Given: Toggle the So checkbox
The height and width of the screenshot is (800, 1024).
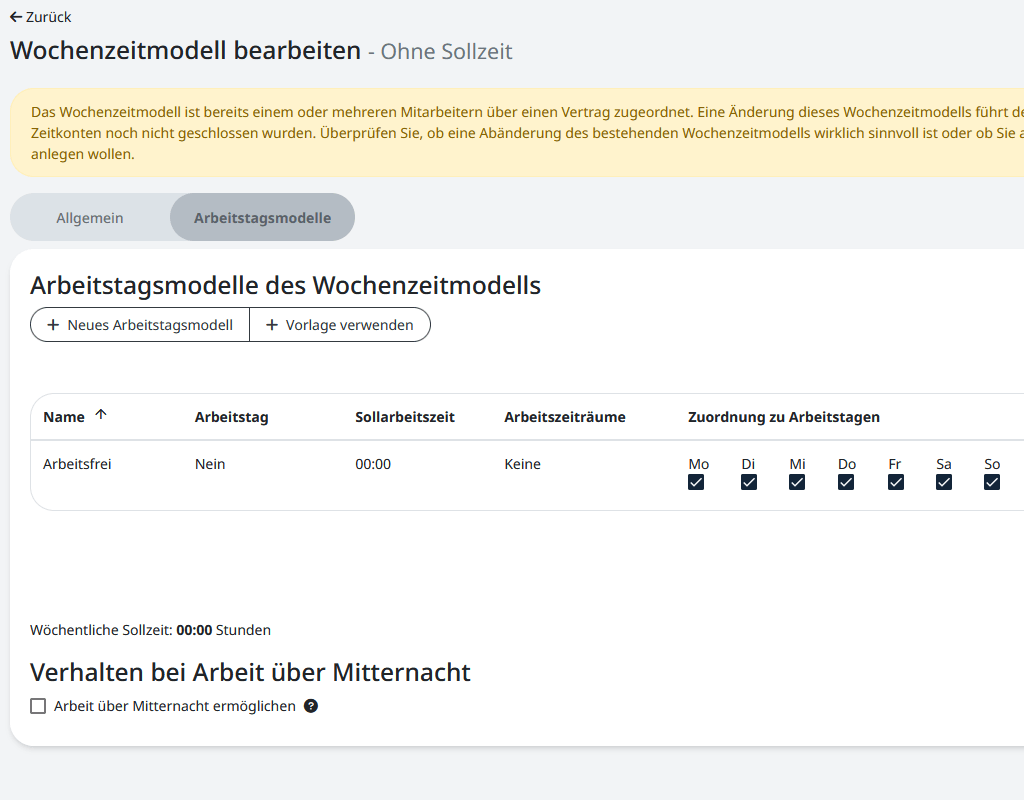Looking at the screenshot, I should pos(992,482).
